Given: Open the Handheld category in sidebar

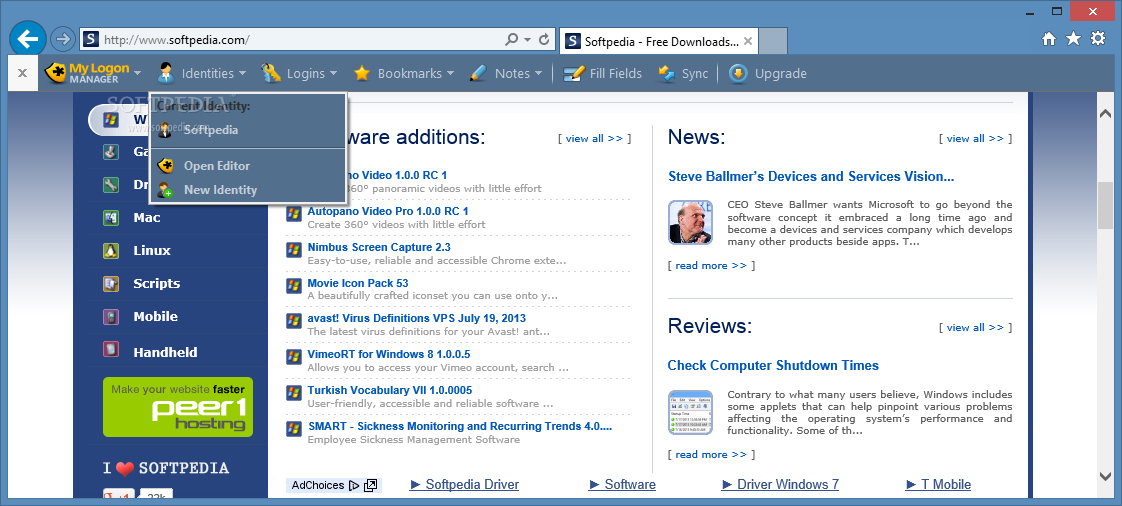Looking at the screenshot, I should [165, 352].
